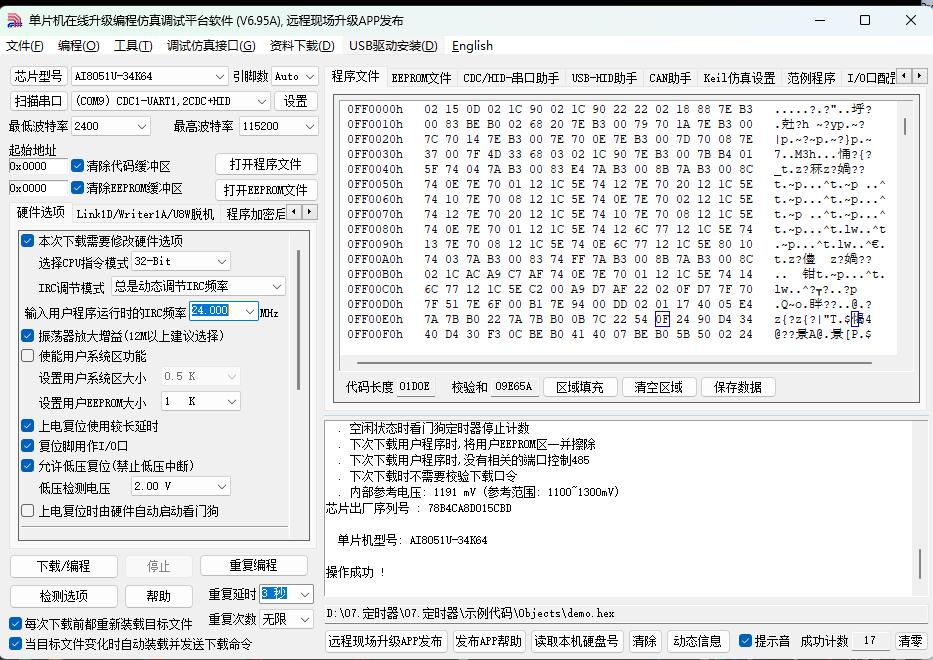Toggle 清除代码缓冲区 checkbox
Screen dimensions: 933x660
77,165
